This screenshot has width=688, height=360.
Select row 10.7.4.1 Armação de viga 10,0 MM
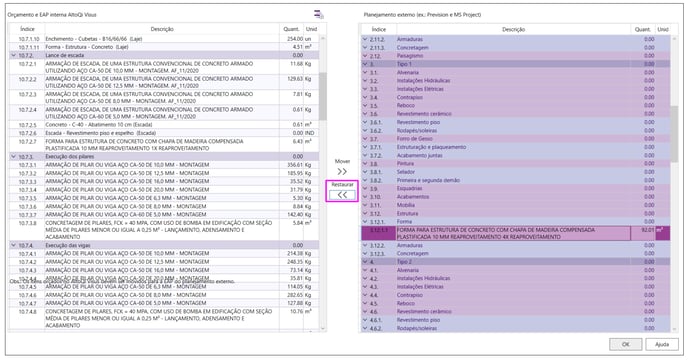[164, 253]
